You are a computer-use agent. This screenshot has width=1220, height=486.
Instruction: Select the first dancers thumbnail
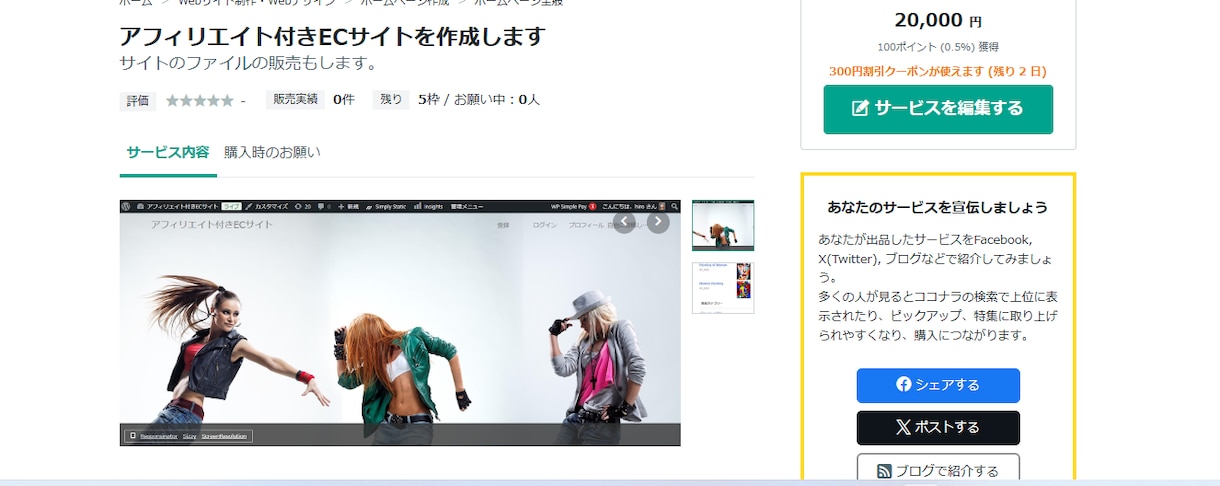(x=723, y=225)
